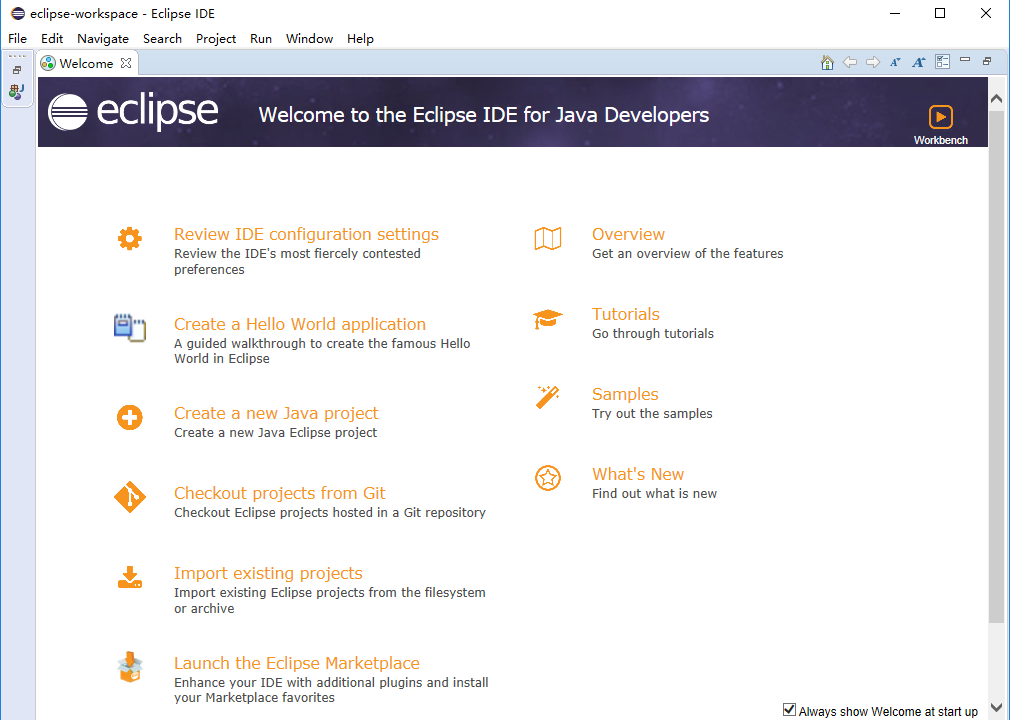Click the forward navigation arrow icon
Screen dimensions: 1010x720
pyautogui.click(x=872, y=61)
